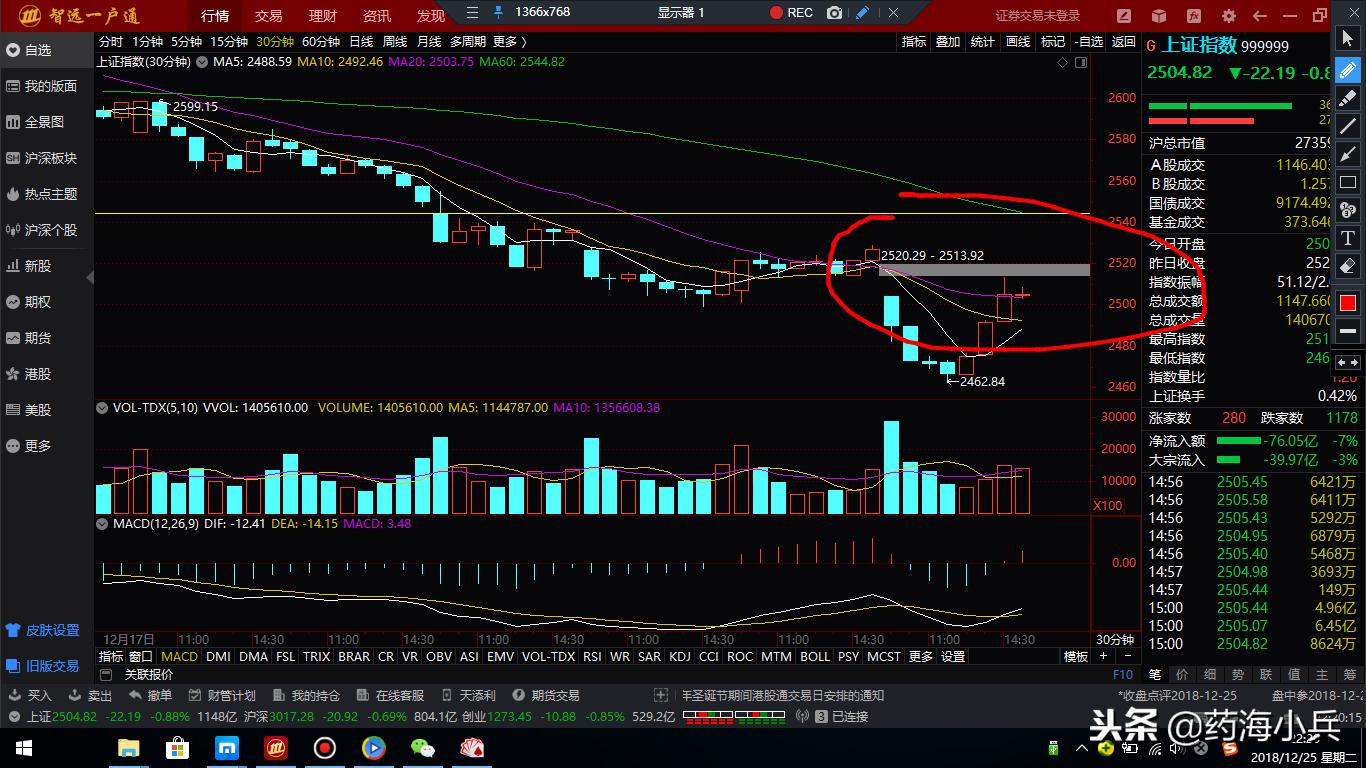Switch to the 发现 tab
This screenshot has width=1366, height=768.
[x=431, y=16]
